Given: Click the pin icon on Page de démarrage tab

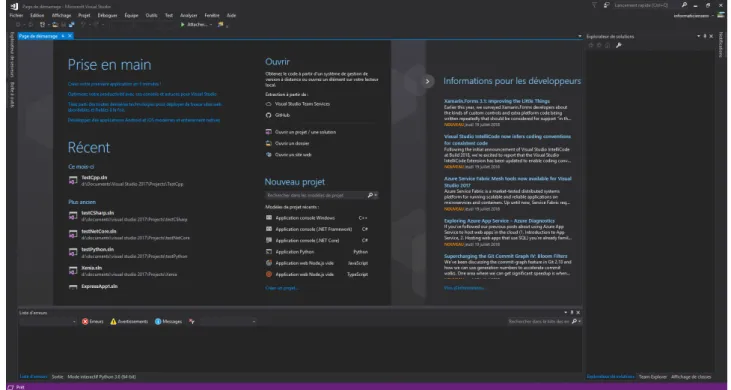Looking at the screenshot, I should [x=62, y=36].
